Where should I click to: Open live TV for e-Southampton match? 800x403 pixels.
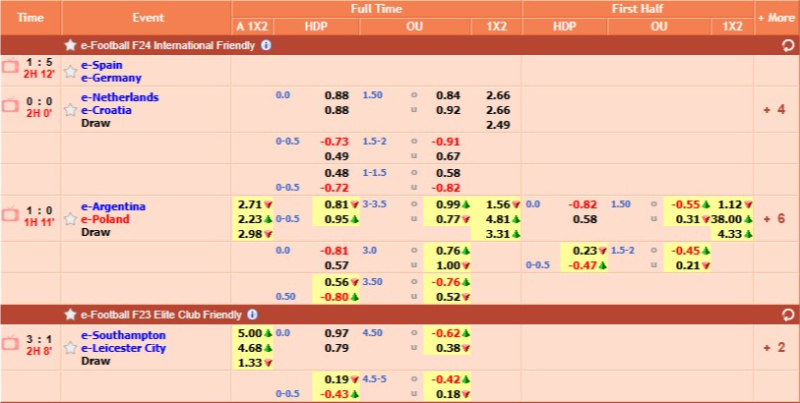[x=11, y=342]
